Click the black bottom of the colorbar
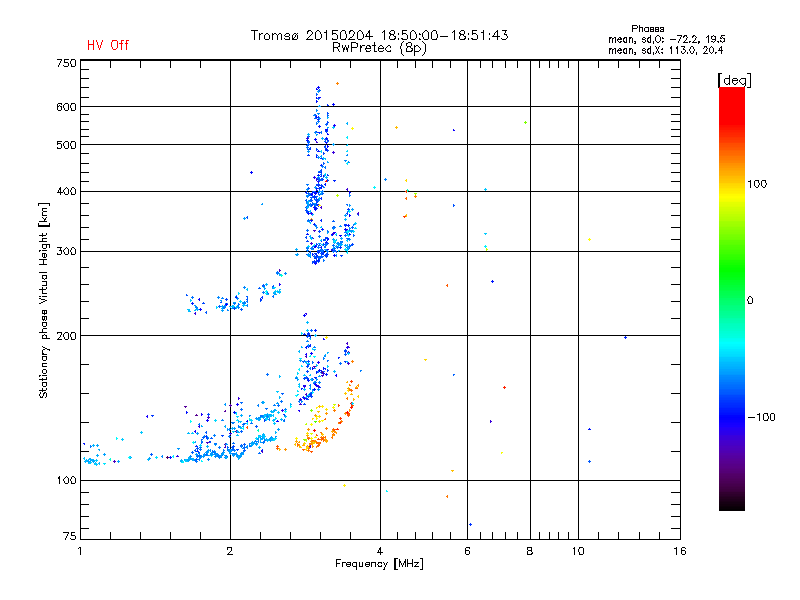 pos(732,503)
